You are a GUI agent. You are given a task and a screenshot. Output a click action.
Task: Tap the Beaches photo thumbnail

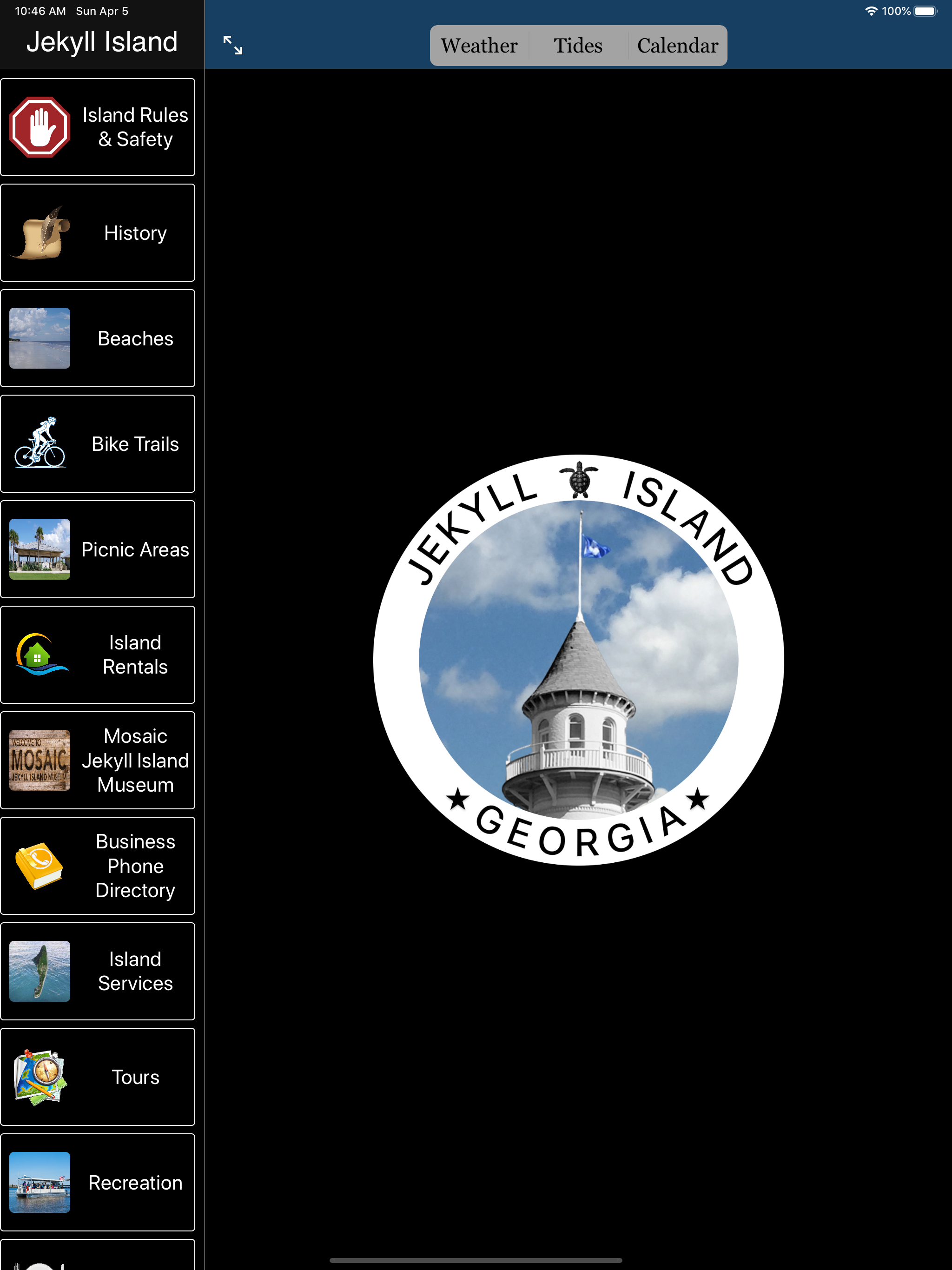point(40,338)
